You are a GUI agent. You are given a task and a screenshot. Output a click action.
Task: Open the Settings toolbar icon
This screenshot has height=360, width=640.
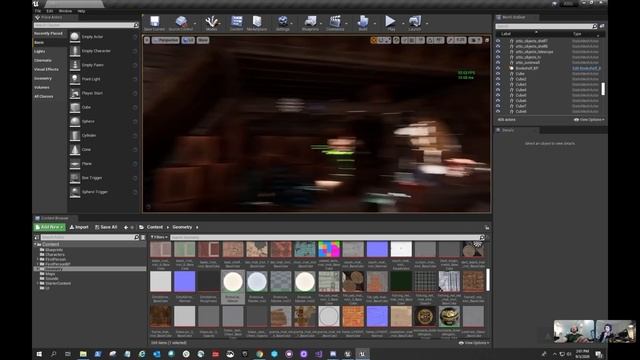click(x=282, y=23)
